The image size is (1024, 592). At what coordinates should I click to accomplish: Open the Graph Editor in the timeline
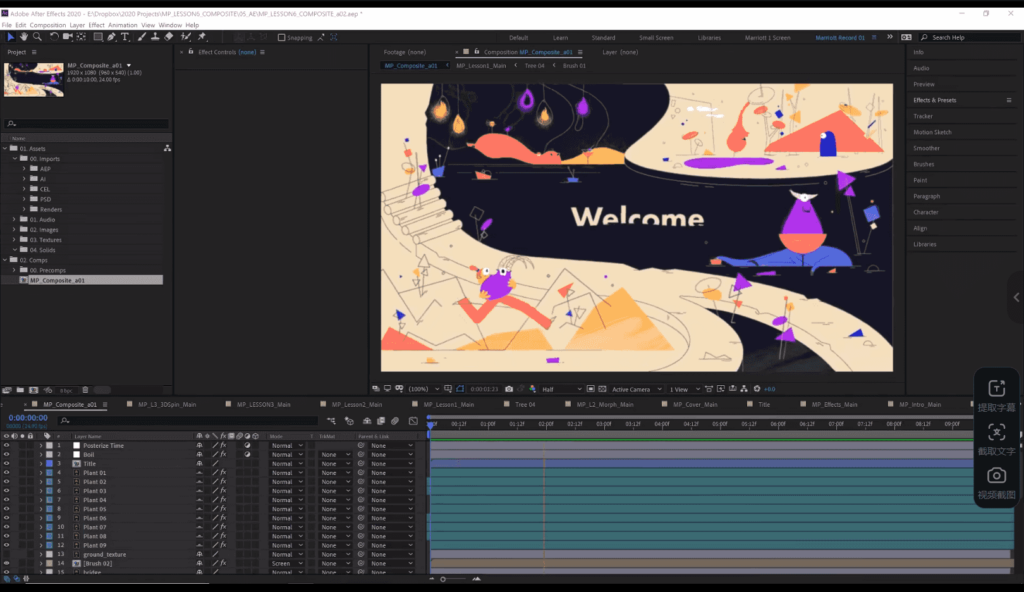tap(413, 421)
